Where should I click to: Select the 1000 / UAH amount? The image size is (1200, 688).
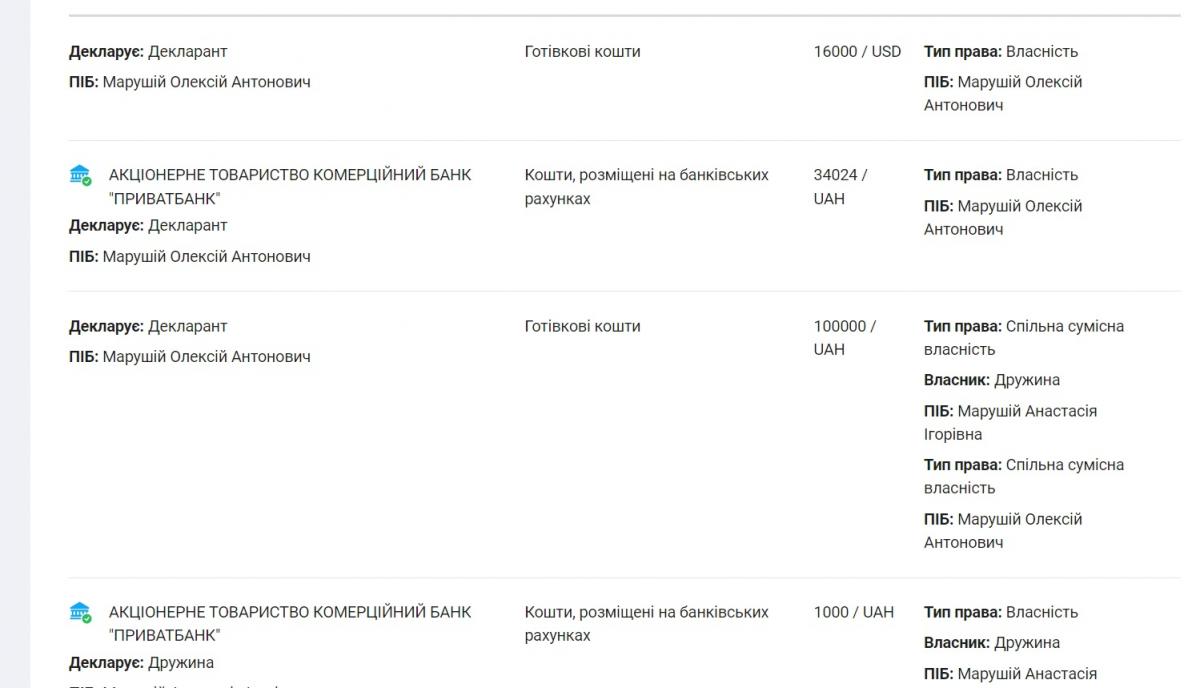click(x=853, y=612)
